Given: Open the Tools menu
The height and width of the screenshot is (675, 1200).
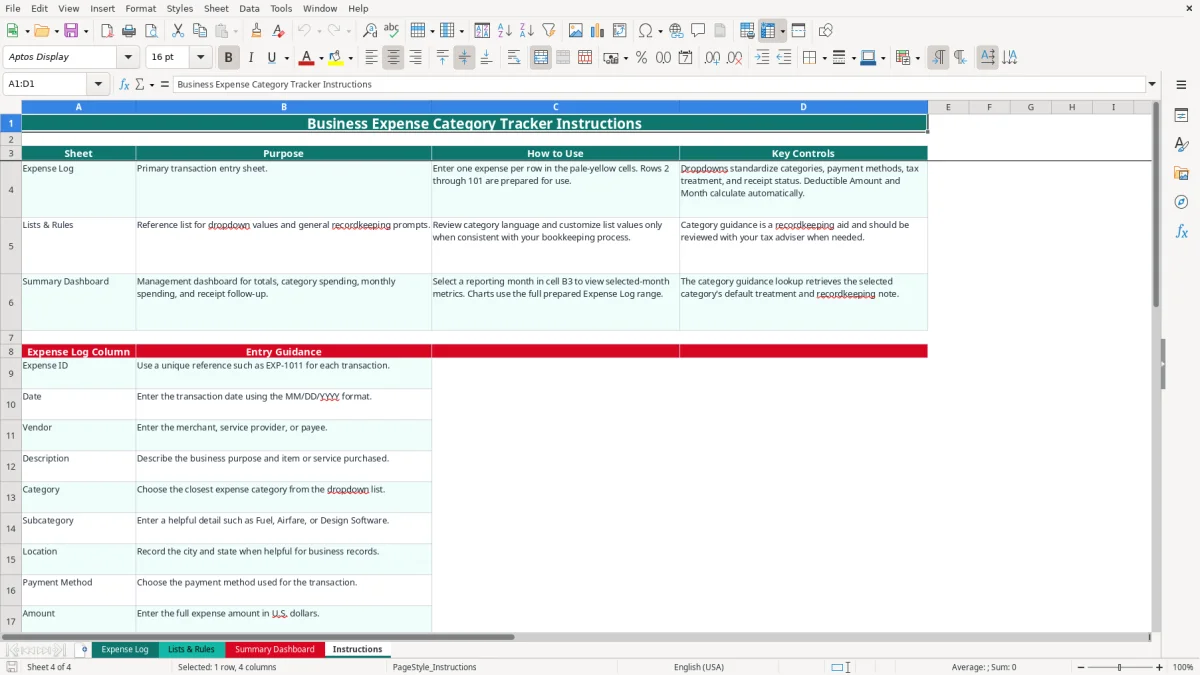Looking at the screenshot, I should [281, 8].
